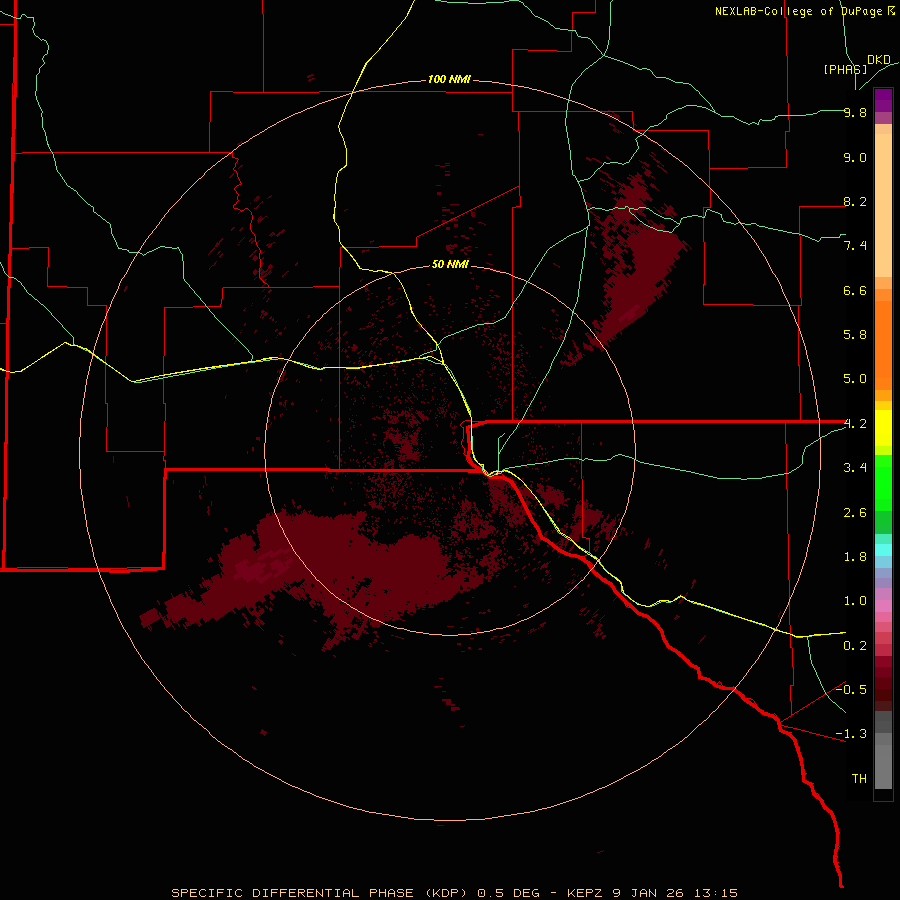This screenshot has height=900, width=900.
Task: Click the orange segment of color bar
Action: click(x=883, y=344)
